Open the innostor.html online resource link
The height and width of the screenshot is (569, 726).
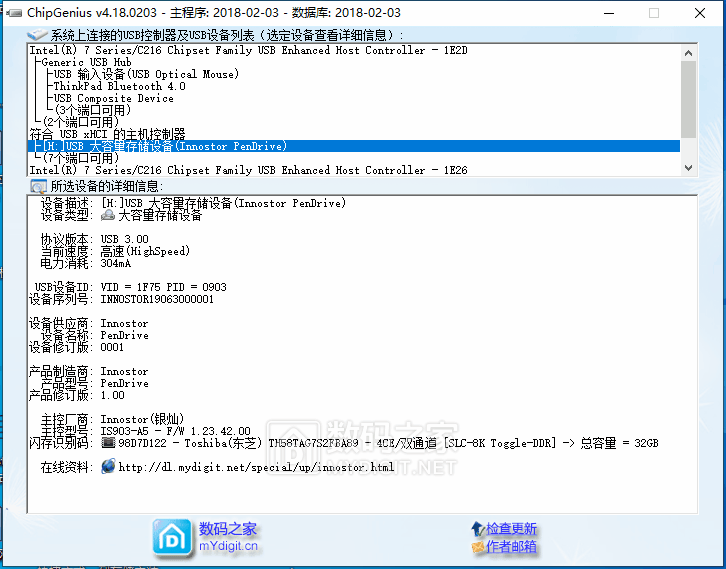click(x=256, y=467)
